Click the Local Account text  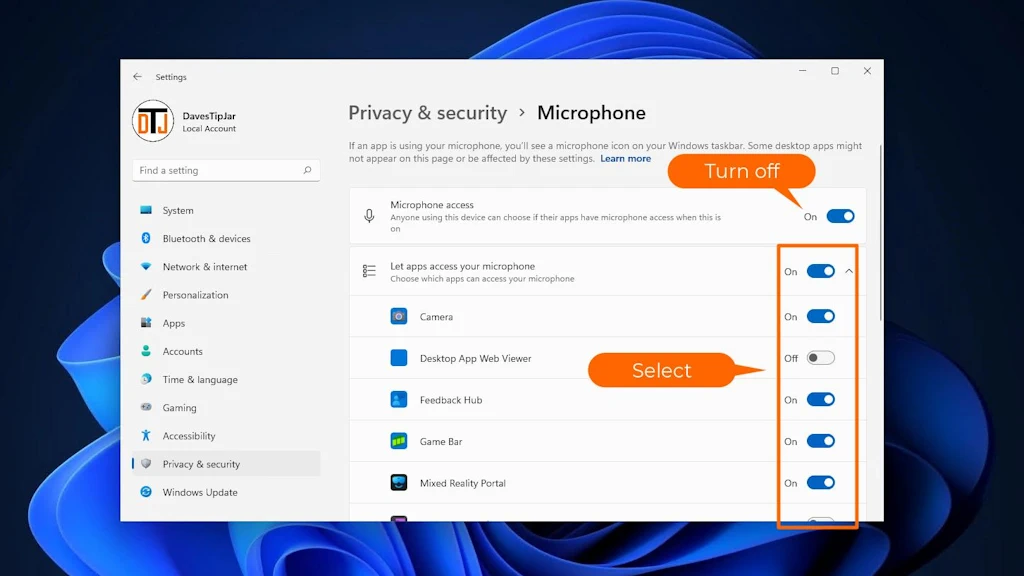pos(209,129)
